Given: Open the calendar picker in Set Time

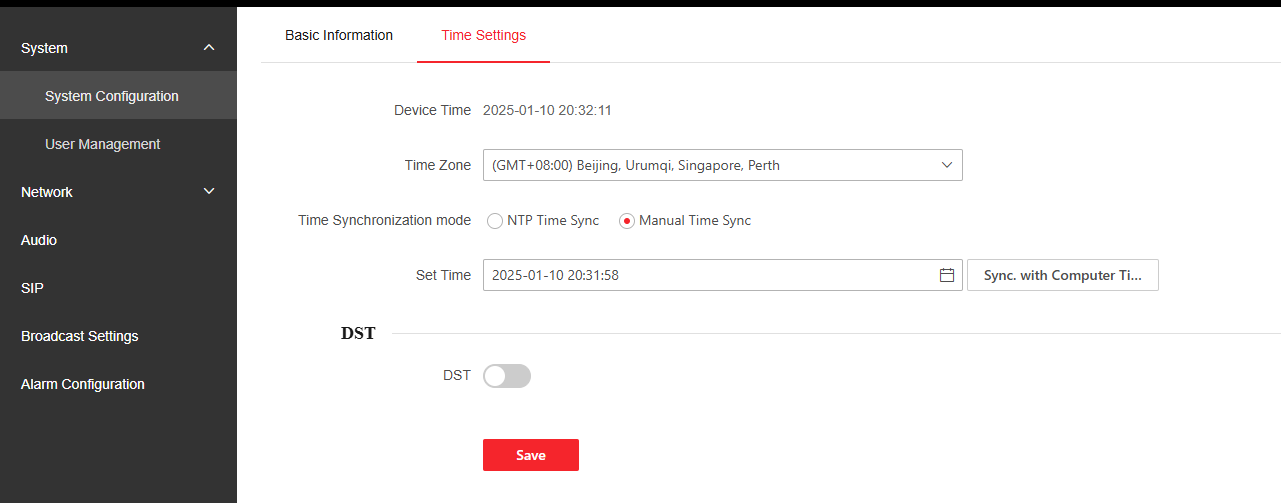Looking at the screenshot, I should tap(946, 275).
